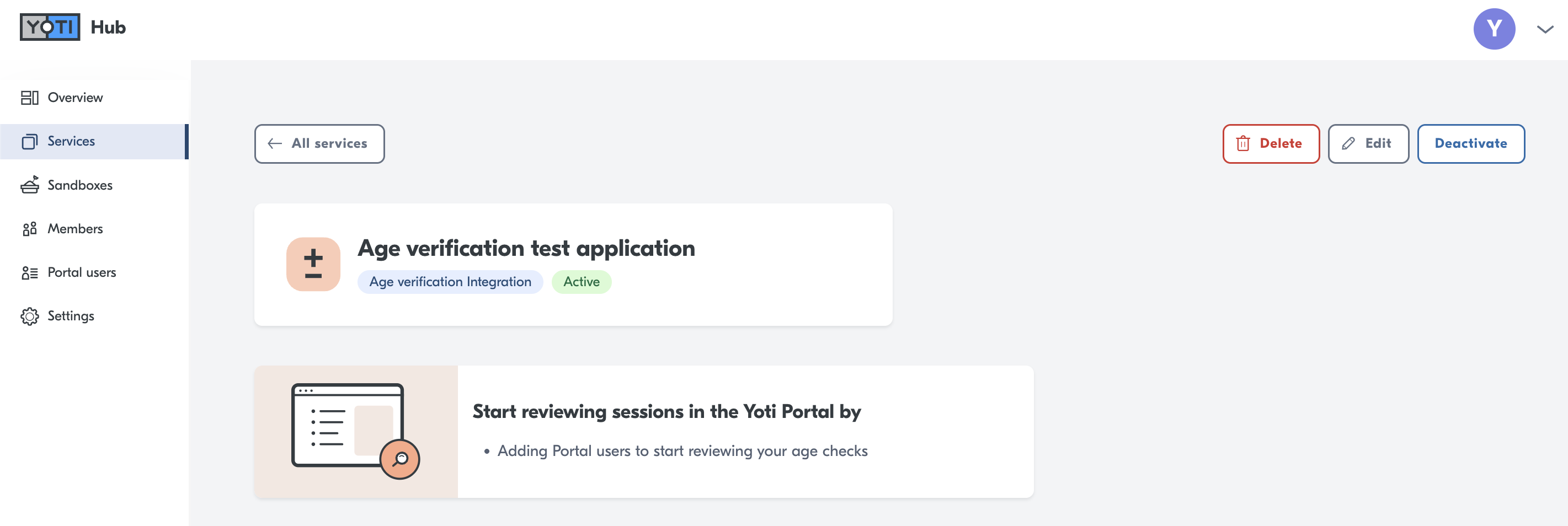Open the purple Y user avatar

[1494, 29]
